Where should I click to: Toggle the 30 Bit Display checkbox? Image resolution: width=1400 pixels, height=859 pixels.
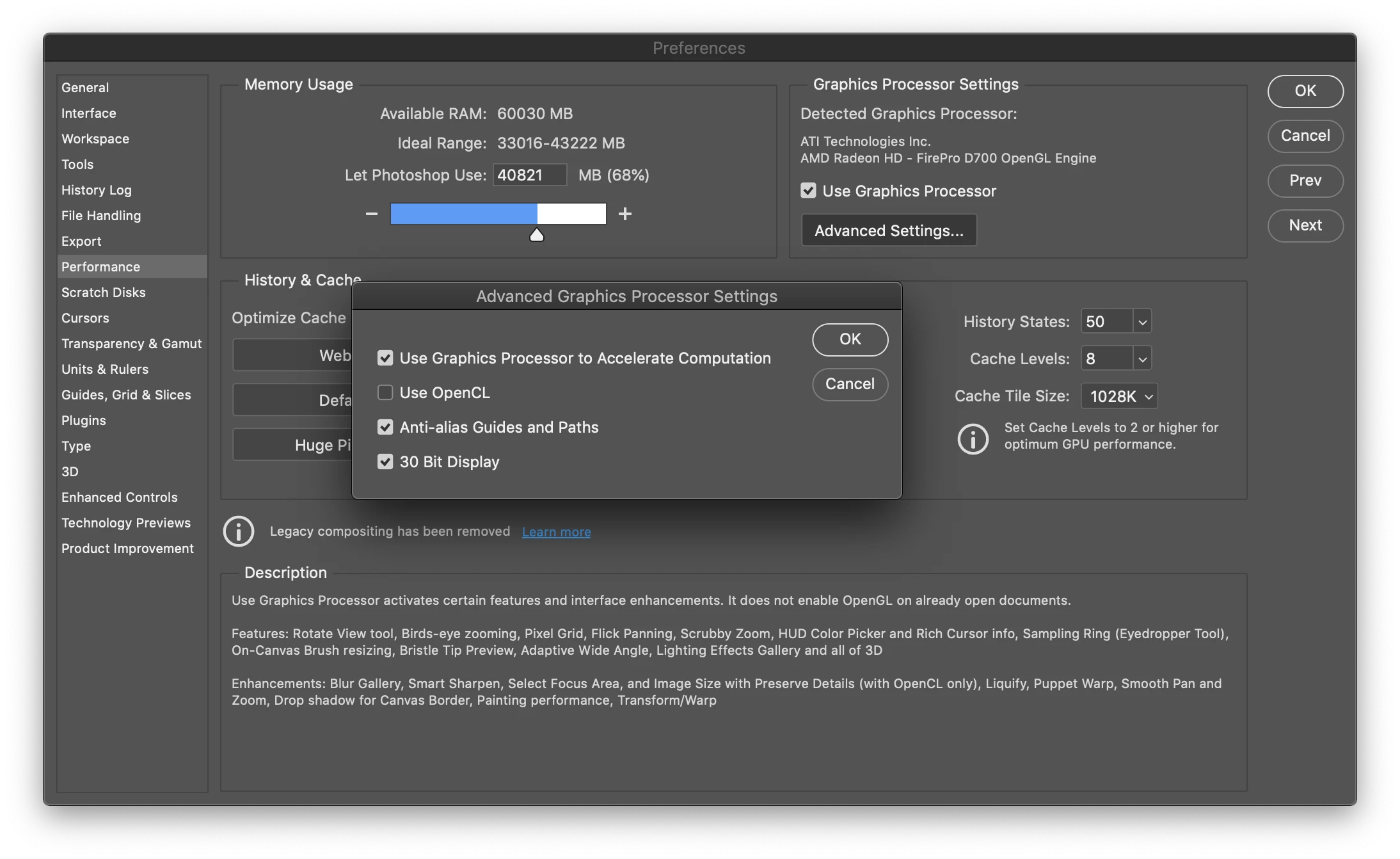(385, 462)
